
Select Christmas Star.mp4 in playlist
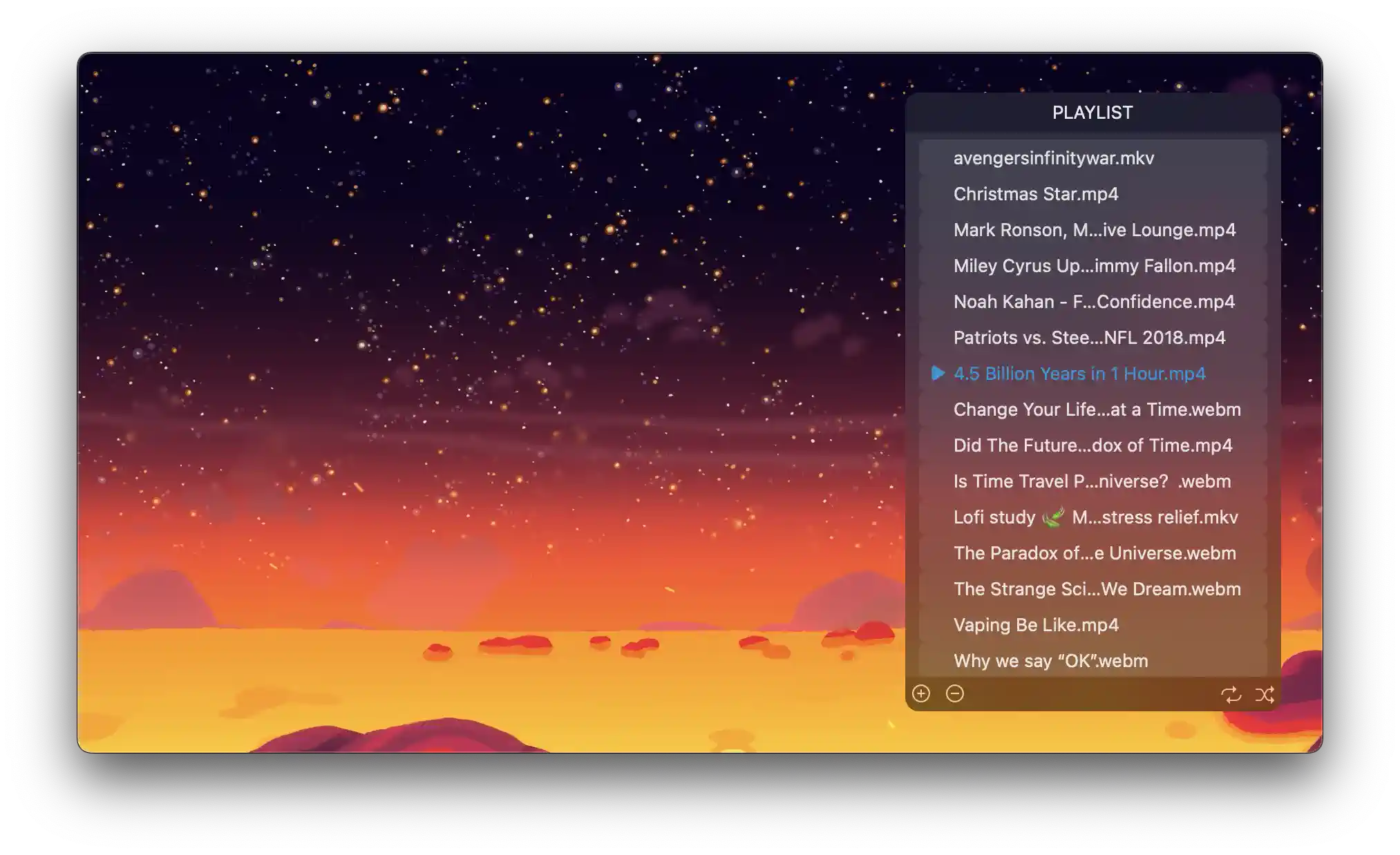1092,194
